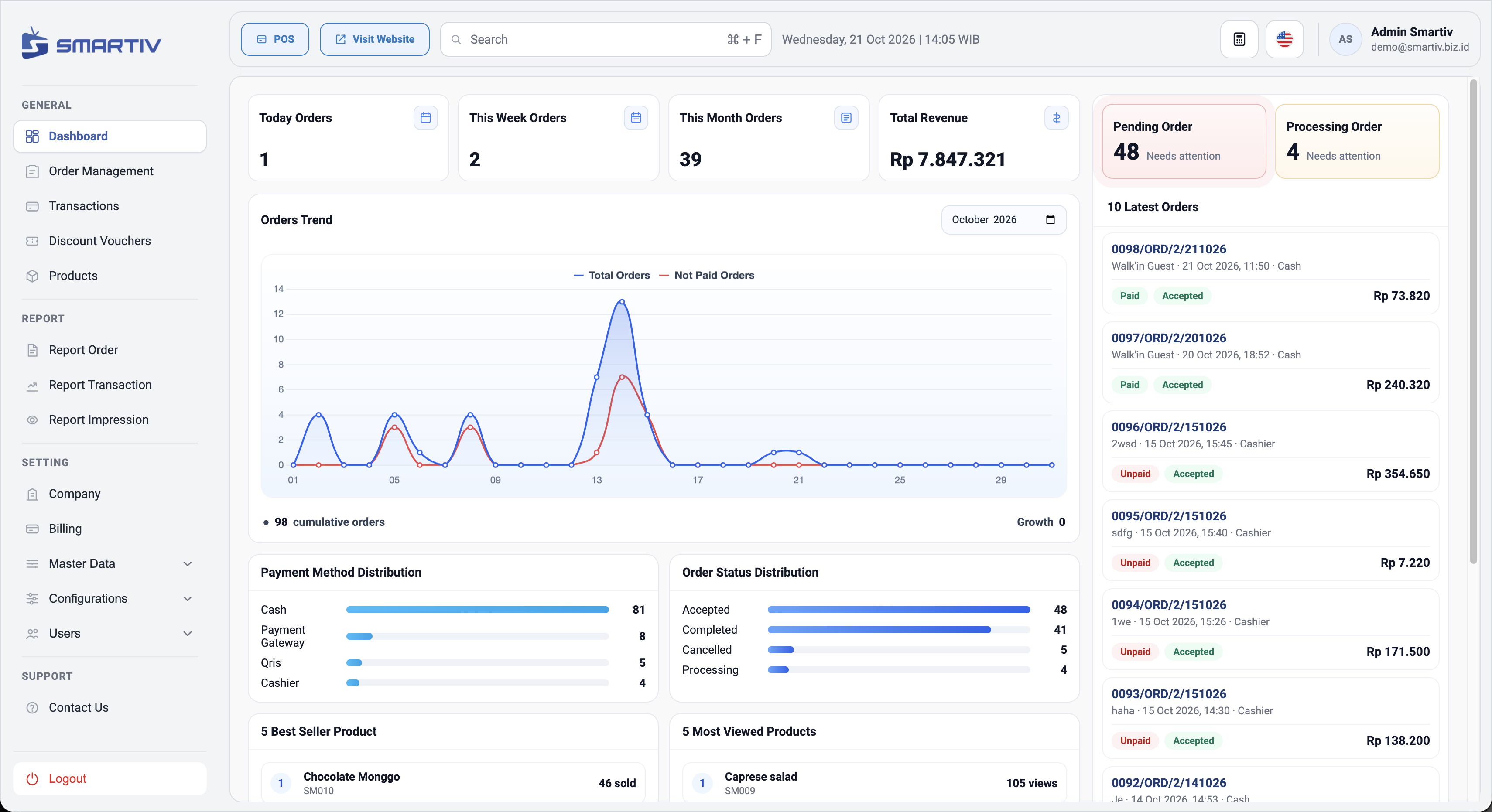
Task: Click the Contact Us help icon
Action: (32, 708)
